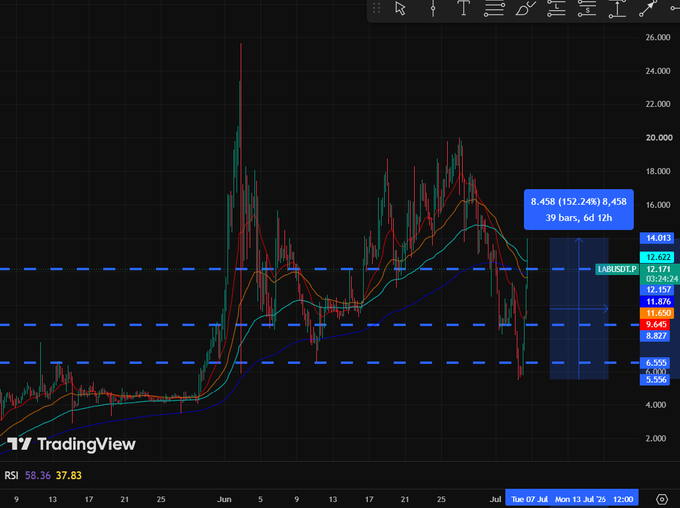Grab the drawing toolbar drag handle
The width and height of the screenshot is (680, 508).
(x=376, y=8)
